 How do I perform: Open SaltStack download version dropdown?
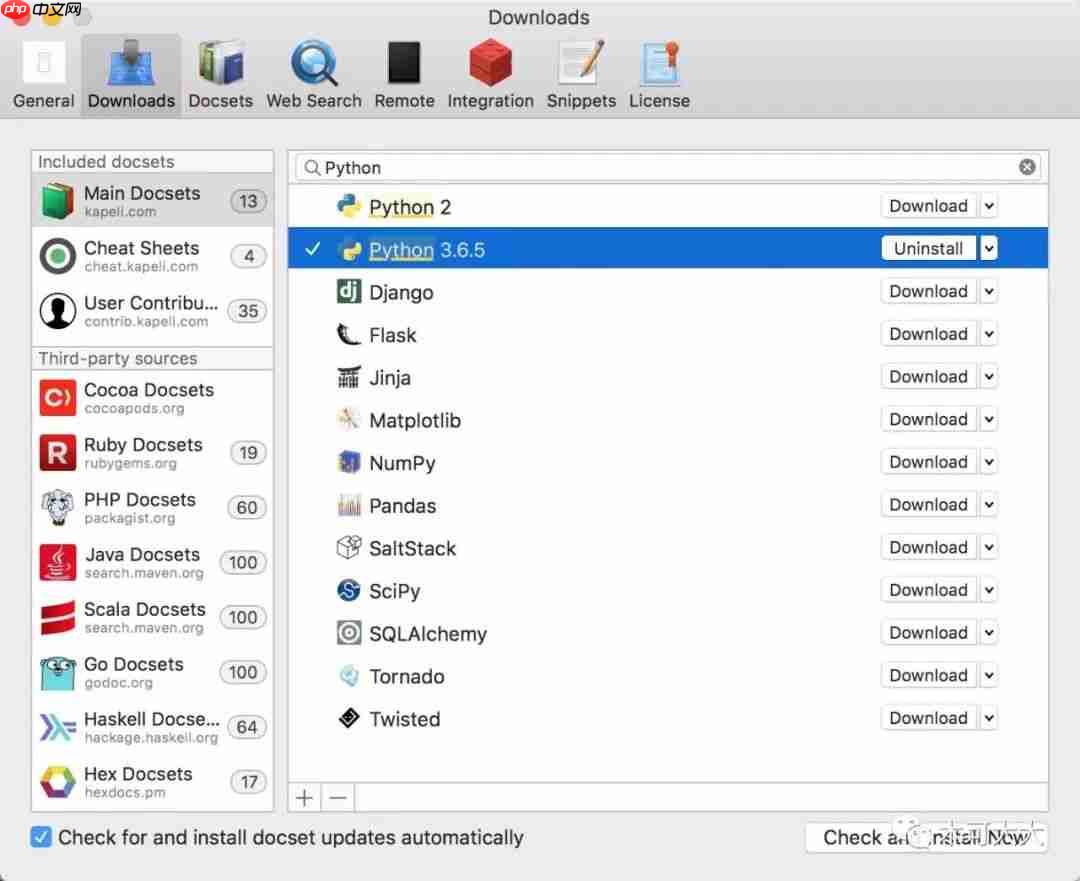989,548
